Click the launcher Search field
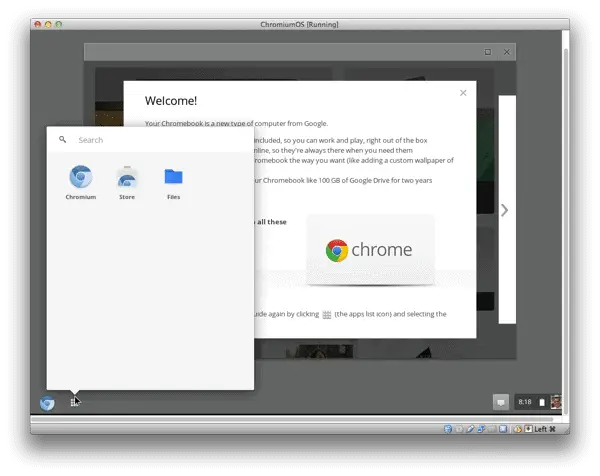The width and height of the screenshot is (600, 476). 150,140
